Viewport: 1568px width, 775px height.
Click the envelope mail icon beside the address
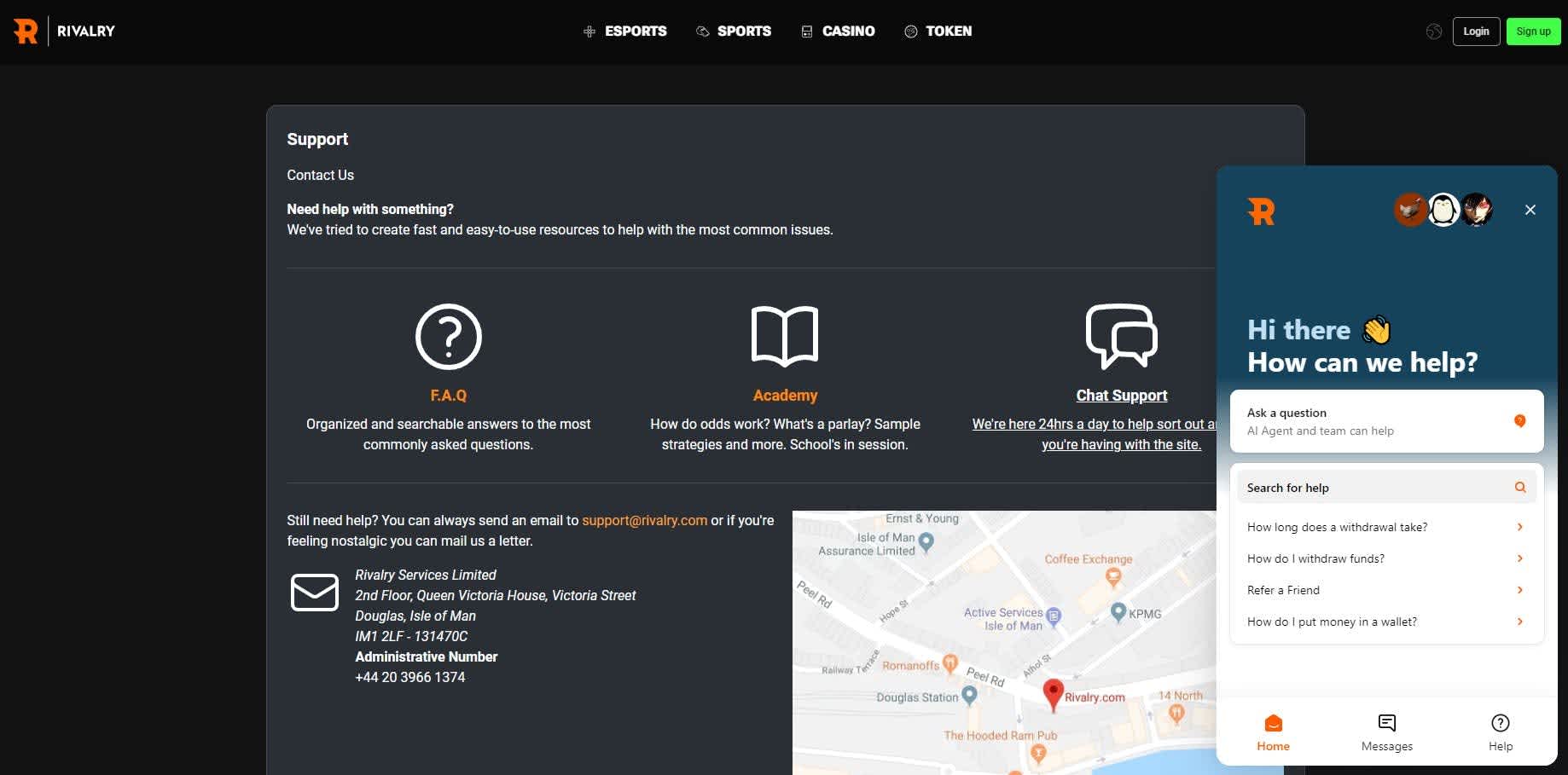[x=315, y=593]
